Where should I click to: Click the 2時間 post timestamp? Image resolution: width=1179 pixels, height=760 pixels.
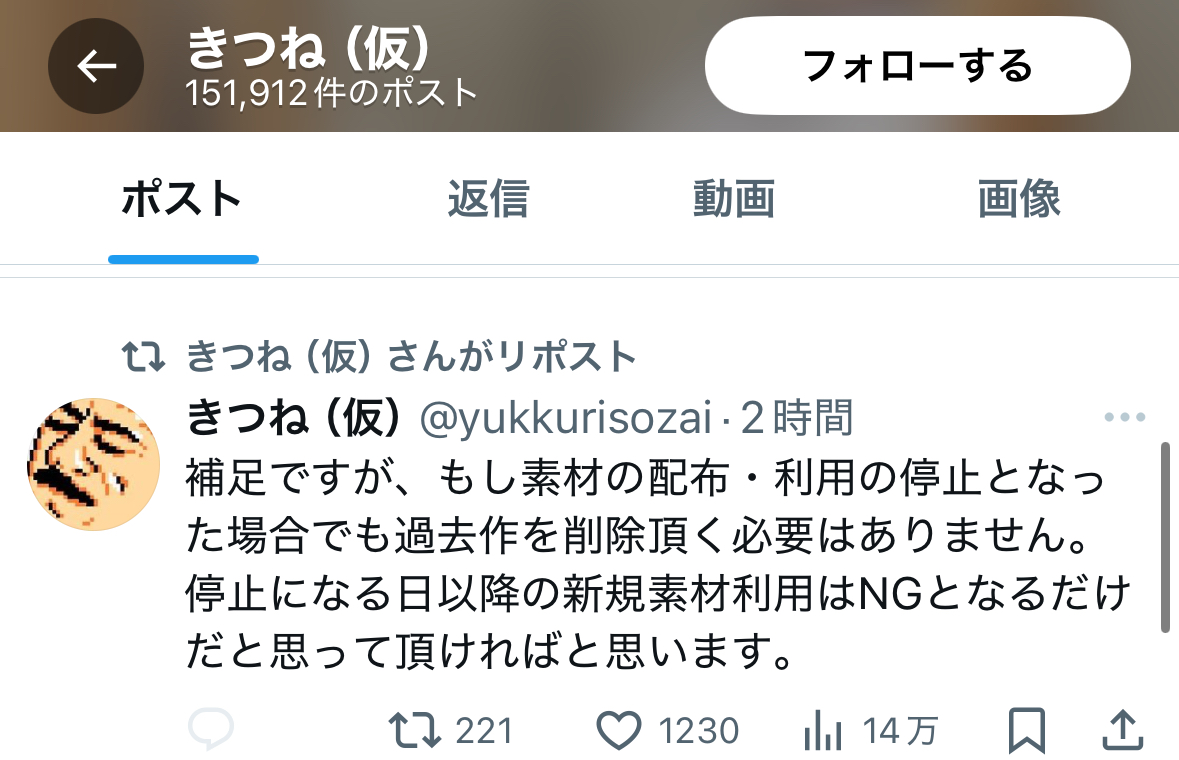tap(796, 418)
